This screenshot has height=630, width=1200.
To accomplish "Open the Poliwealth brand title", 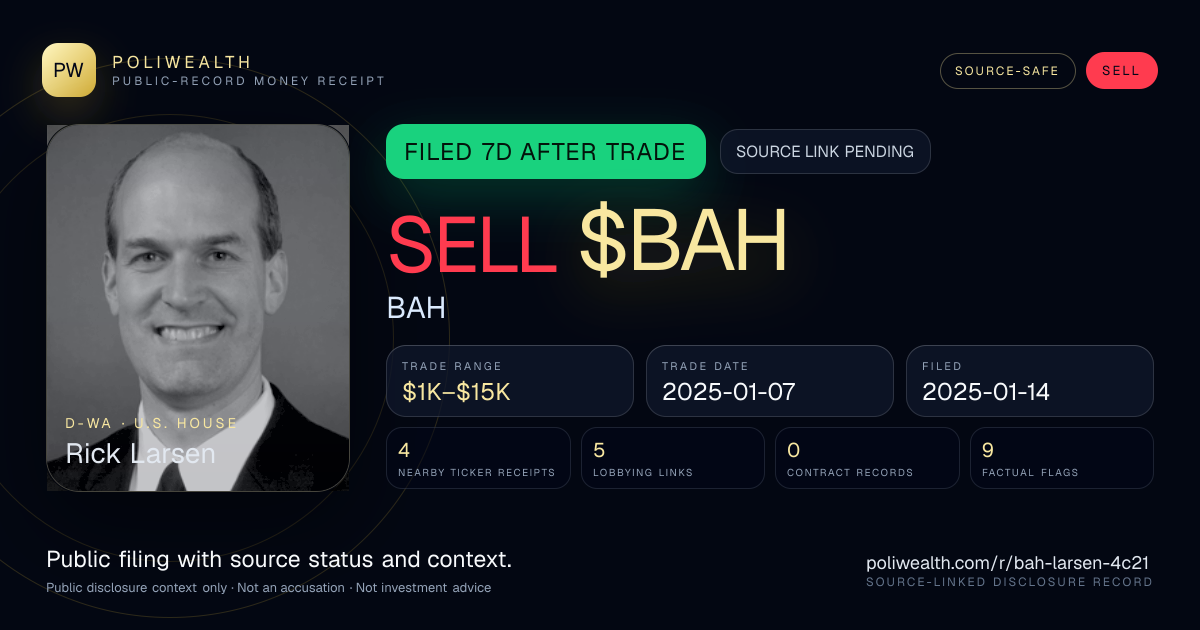I will point(182,62).
